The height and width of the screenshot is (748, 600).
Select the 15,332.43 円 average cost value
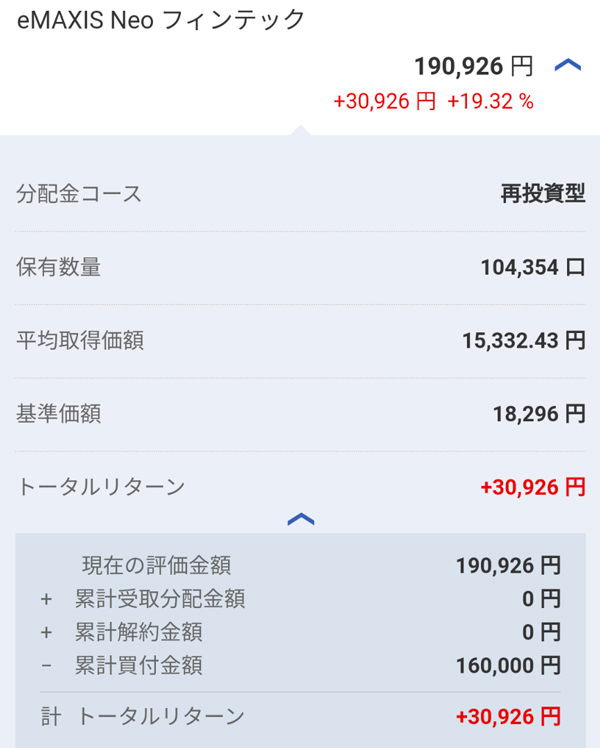[x=524, y=341]
